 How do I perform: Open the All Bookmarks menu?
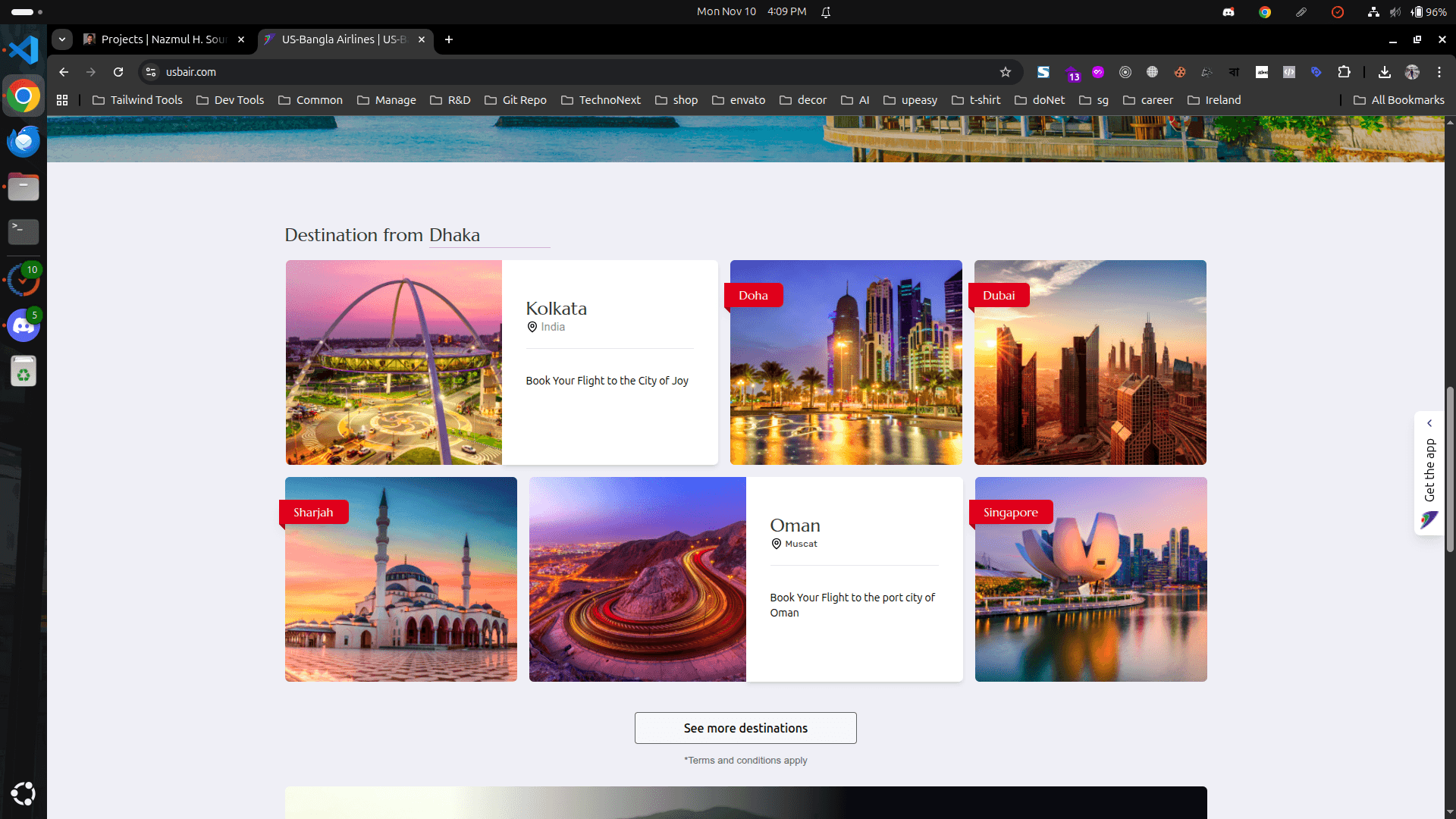(x=1399, y=99)
